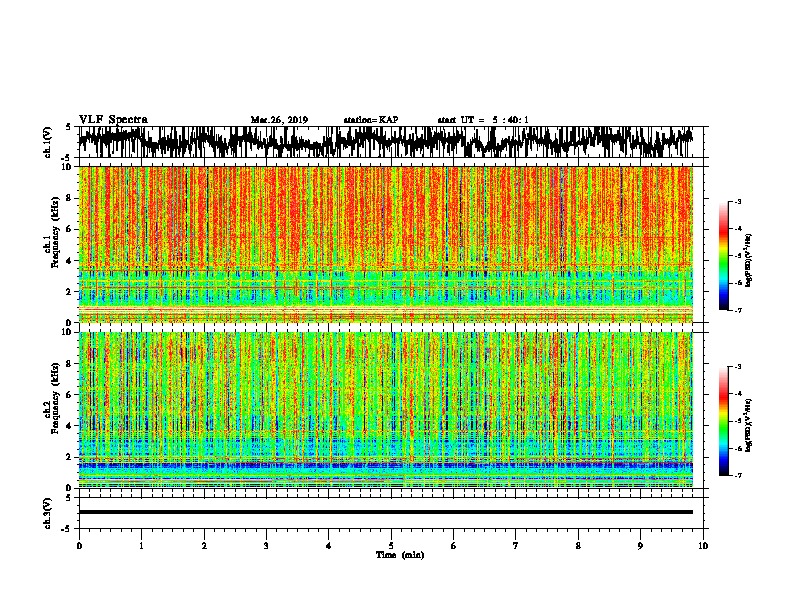Click the time axis tick label "3"

[266, 546]
